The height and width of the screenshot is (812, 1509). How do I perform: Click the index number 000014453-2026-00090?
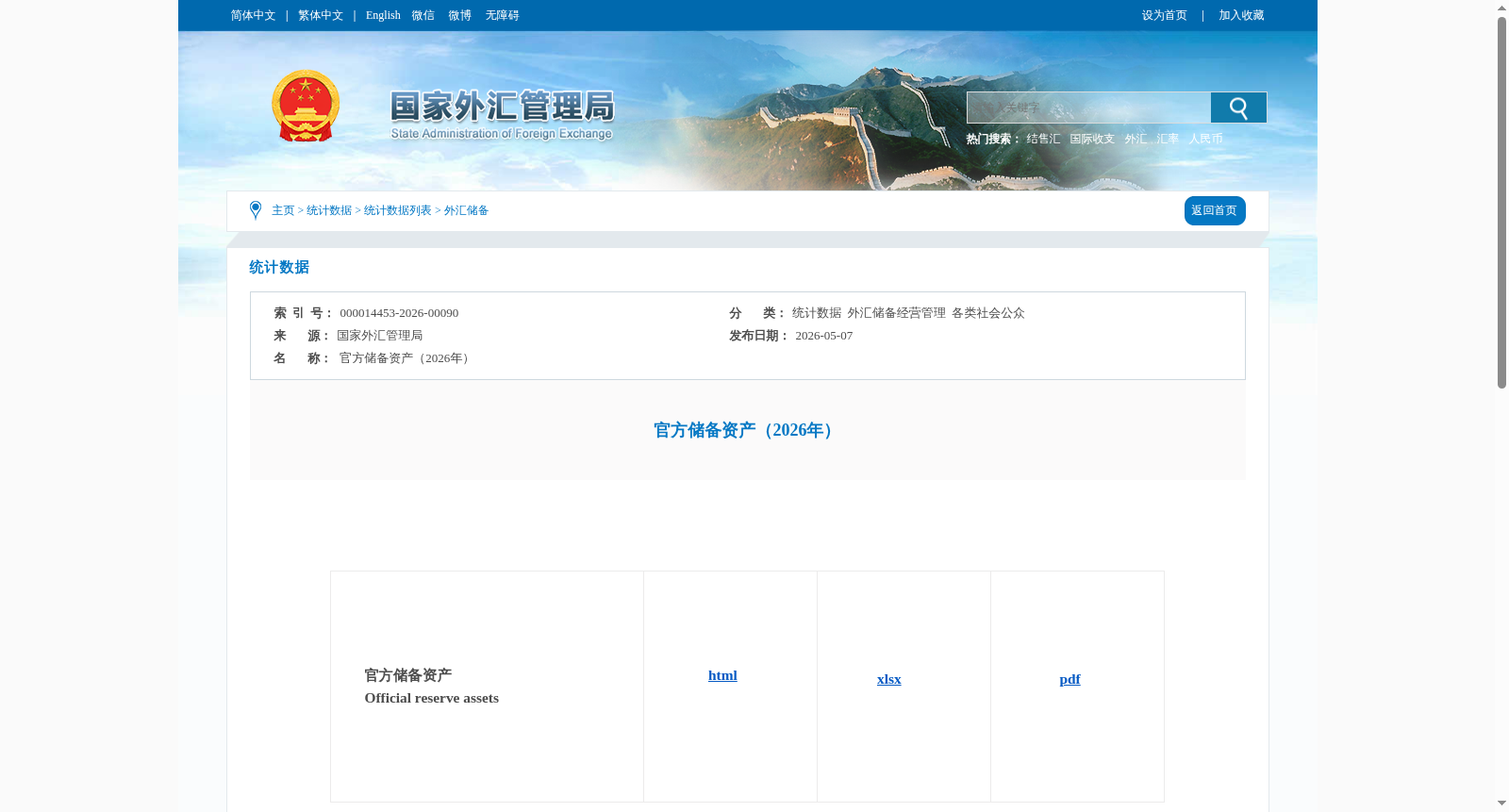pos(399,313)
